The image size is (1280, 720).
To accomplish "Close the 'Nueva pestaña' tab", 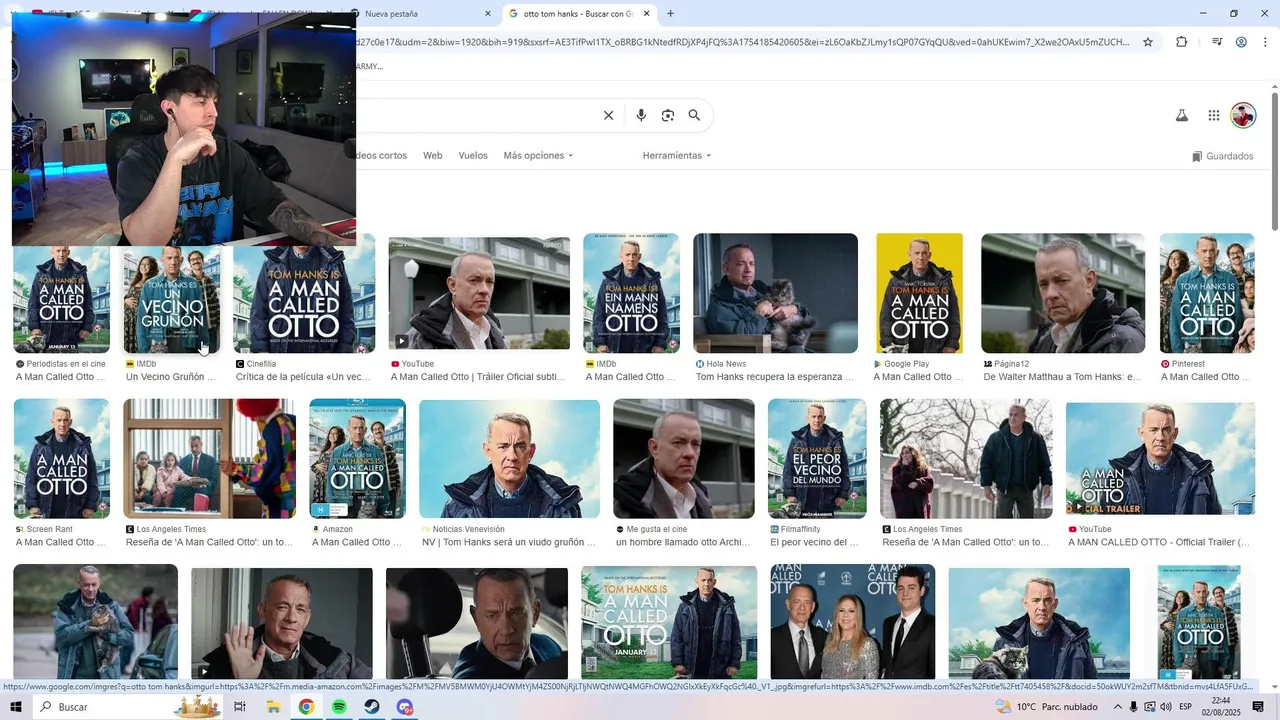I will 488,14.
